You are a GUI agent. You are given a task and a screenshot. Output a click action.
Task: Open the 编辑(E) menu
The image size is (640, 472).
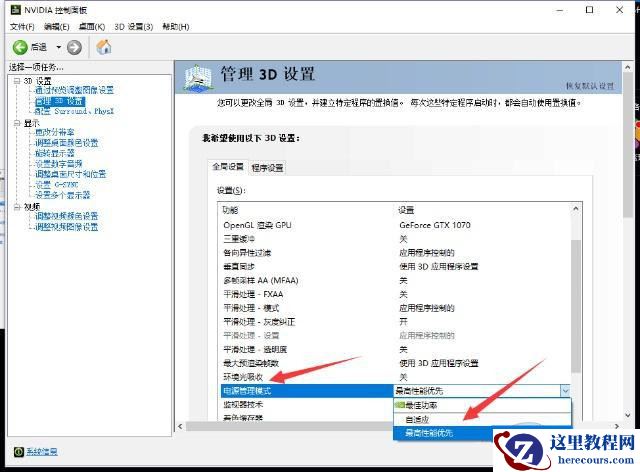[57, 27]
